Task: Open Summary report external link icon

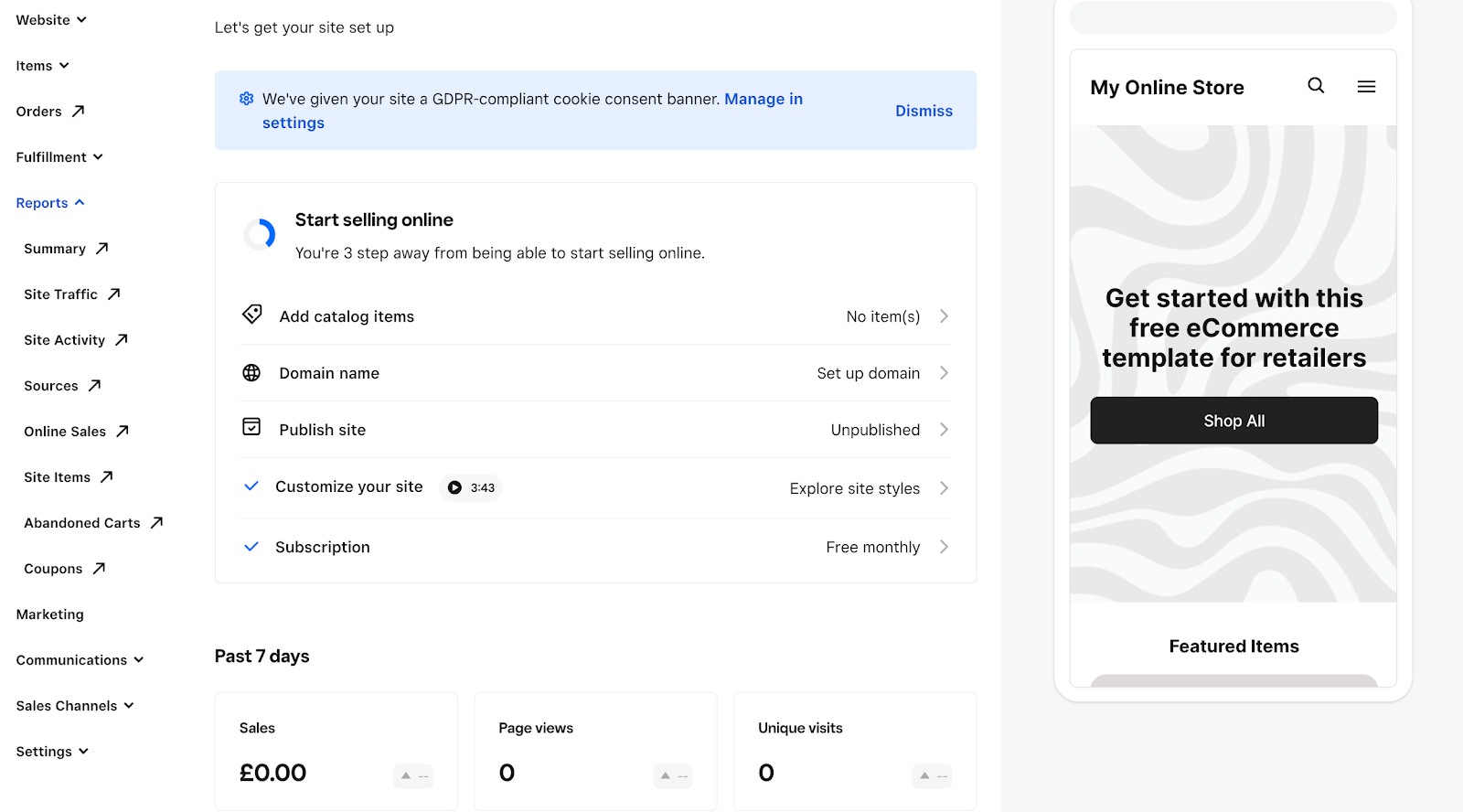Action: [102, 249]
